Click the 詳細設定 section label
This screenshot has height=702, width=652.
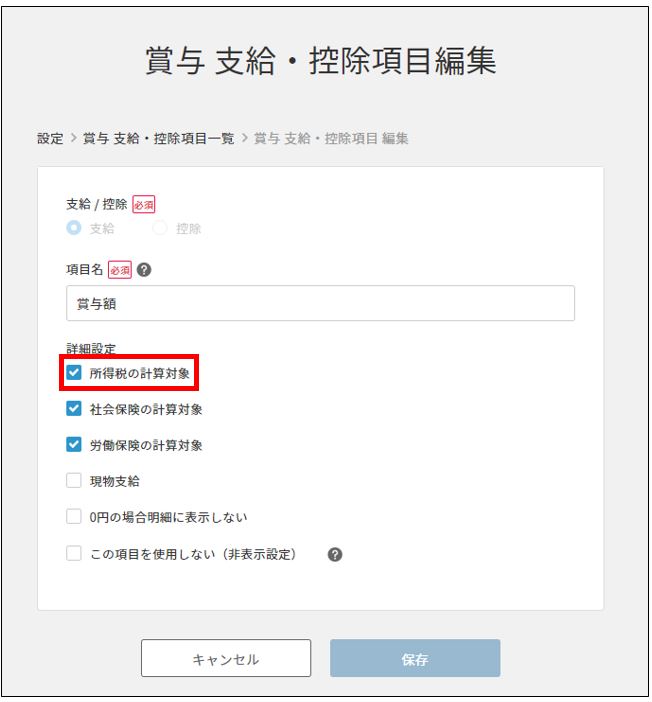tap(91, 350)
